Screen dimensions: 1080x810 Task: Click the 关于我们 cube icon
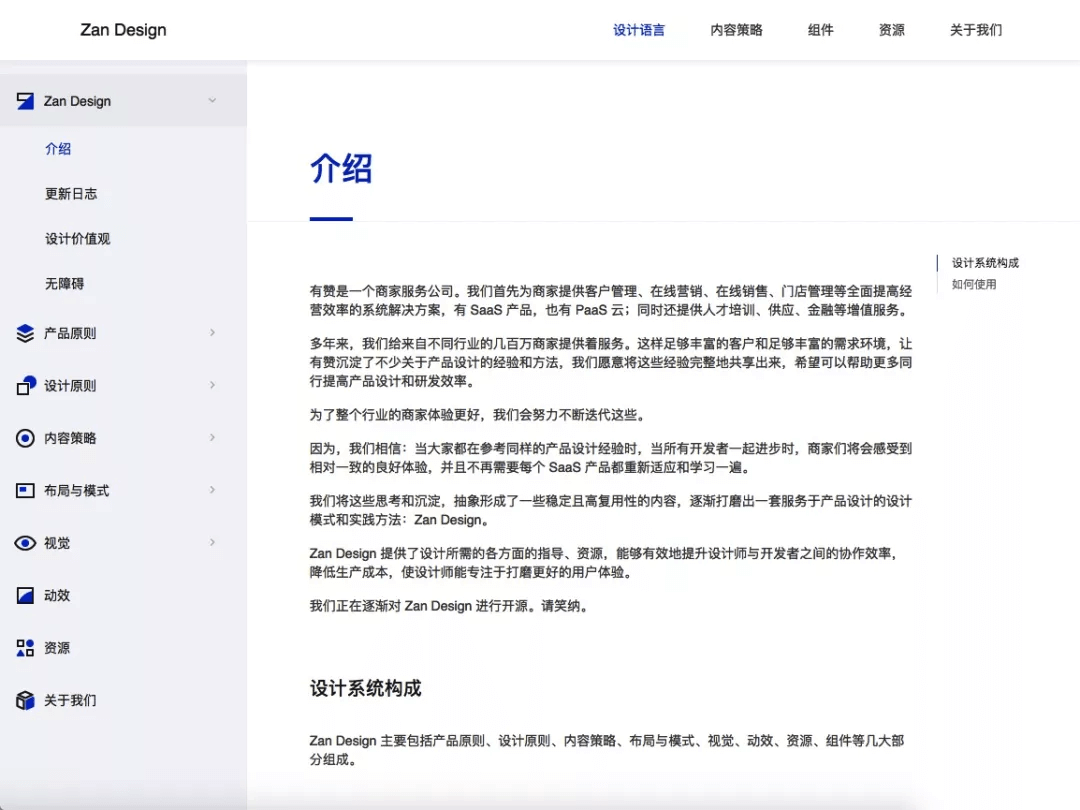[25, 700]
